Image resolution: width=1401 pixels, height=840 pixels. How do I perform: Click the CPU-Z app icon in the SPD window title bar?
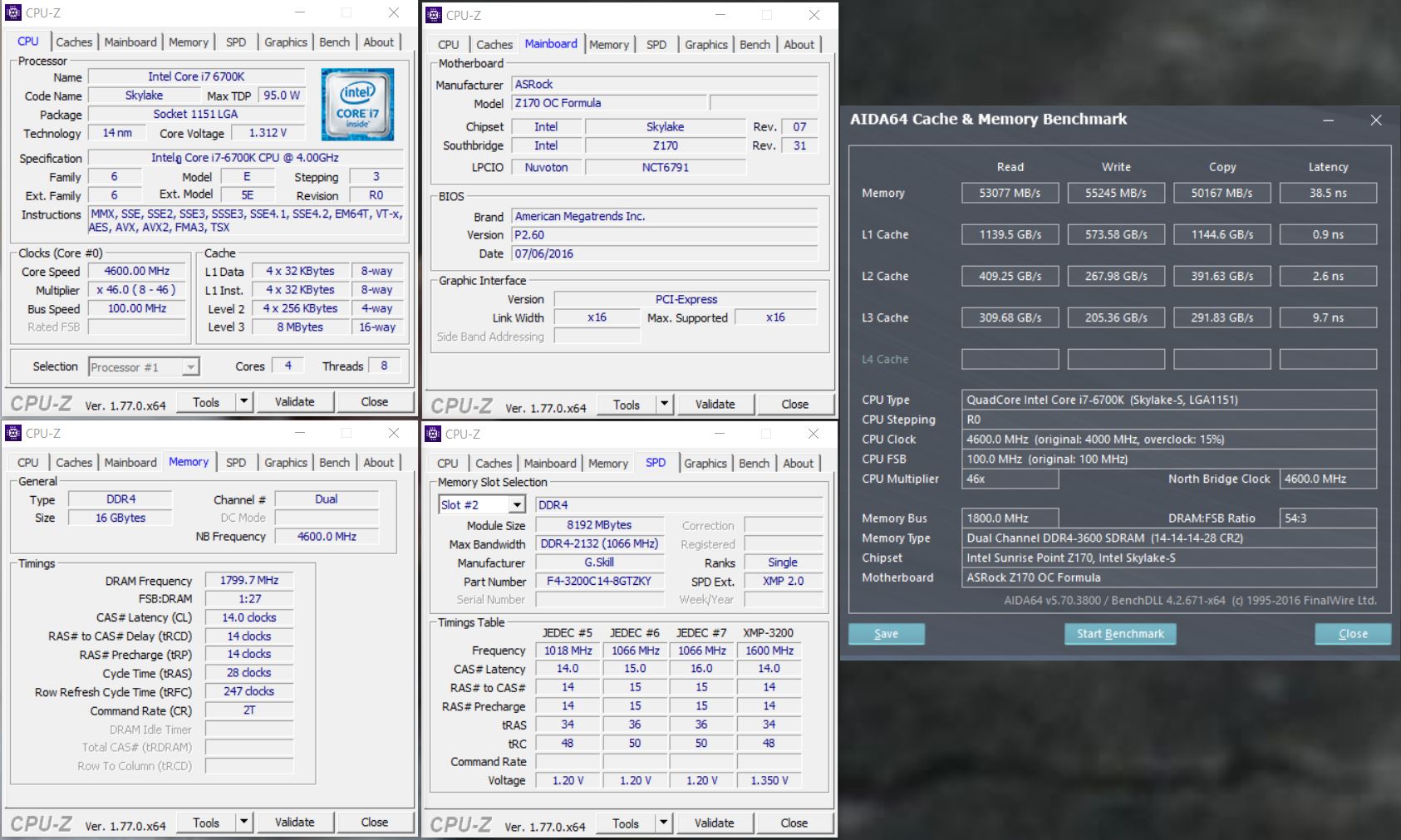point(434,434)
